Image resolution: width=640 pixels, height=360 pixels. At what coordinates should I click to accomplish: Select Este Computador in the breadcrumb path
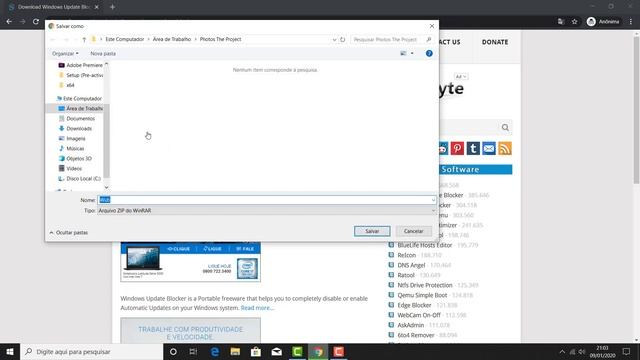(125, 39)
